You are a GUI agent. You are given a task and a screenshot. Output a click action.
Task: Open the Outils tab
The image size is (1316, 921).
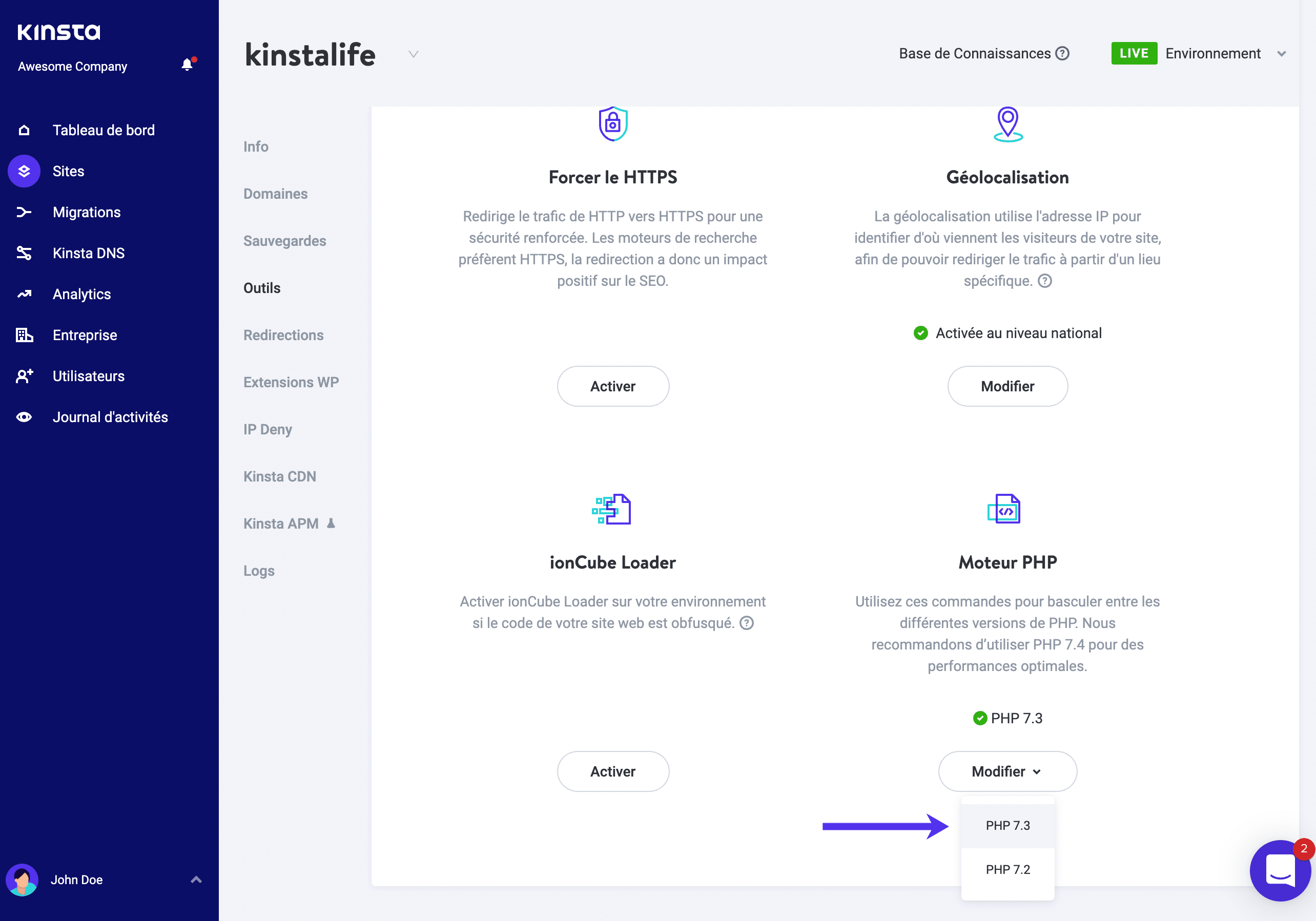(262, 288)
